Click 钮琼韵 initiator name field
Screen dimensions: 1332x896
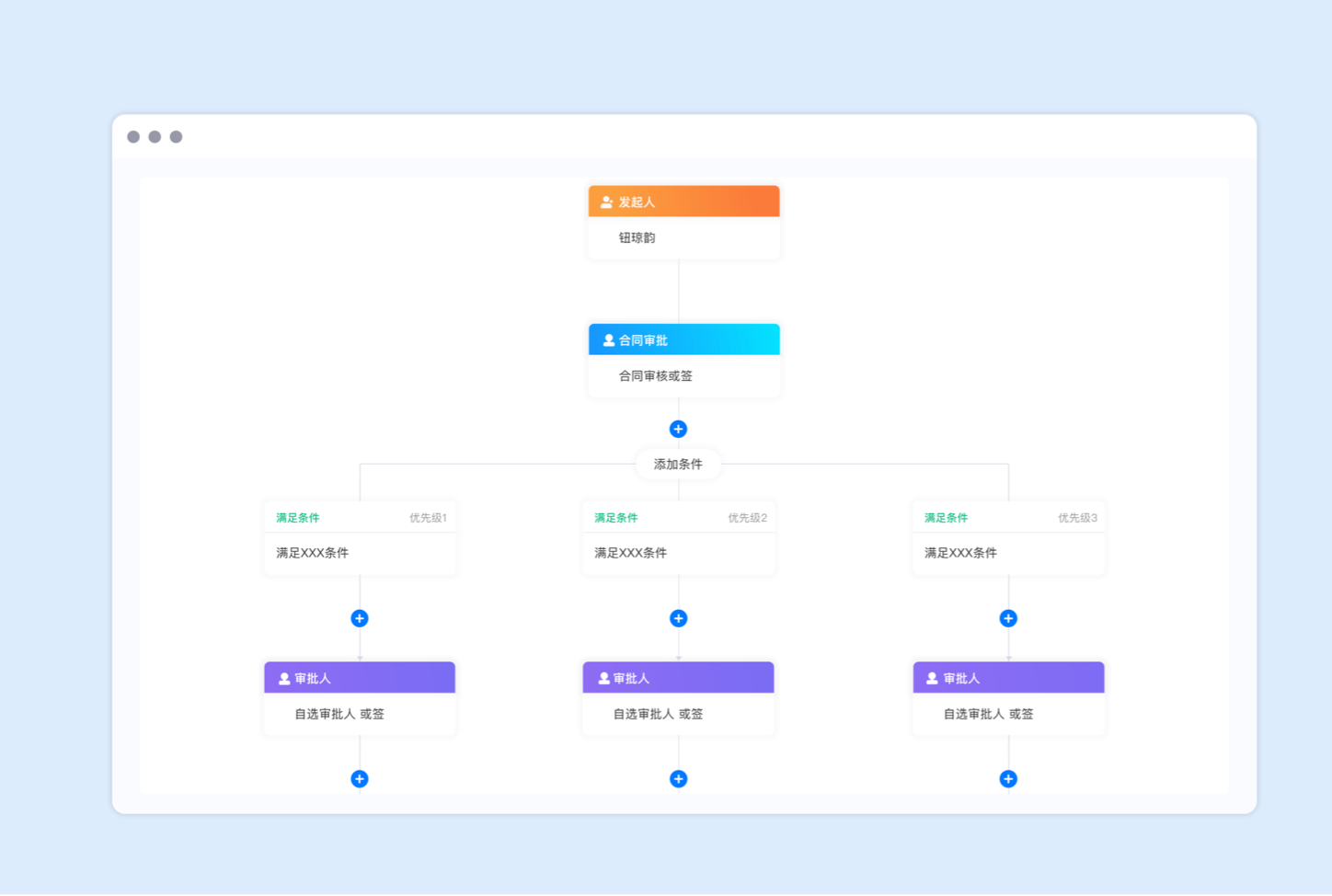pos(637,238)
